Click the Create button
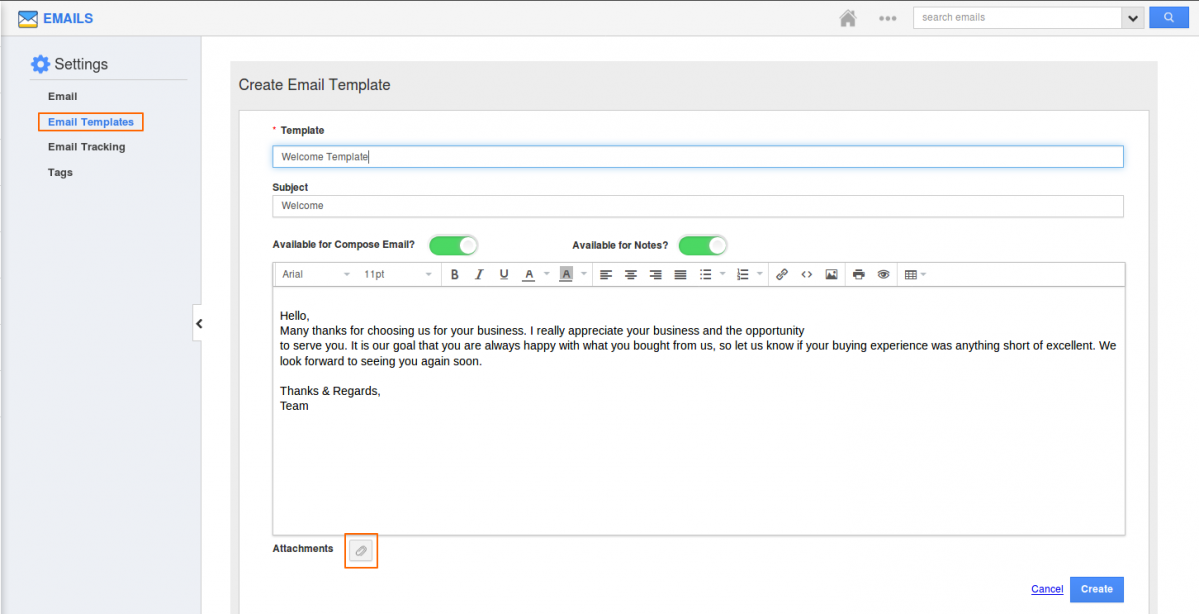 [1096, 589]
